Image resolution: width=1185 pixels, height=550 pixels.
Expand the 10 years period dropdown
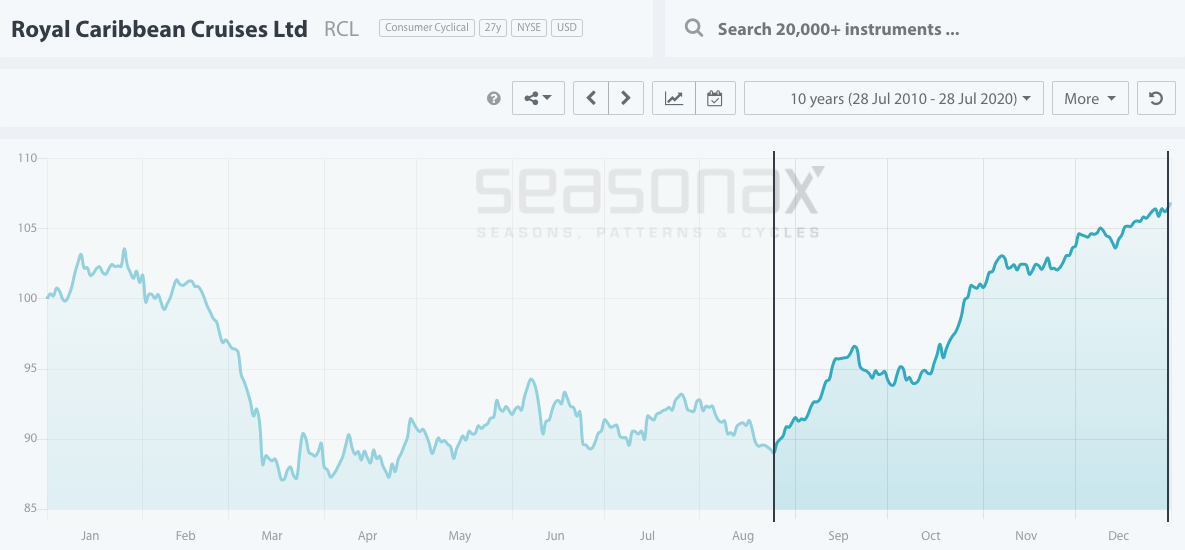click(x=894, y=98)
